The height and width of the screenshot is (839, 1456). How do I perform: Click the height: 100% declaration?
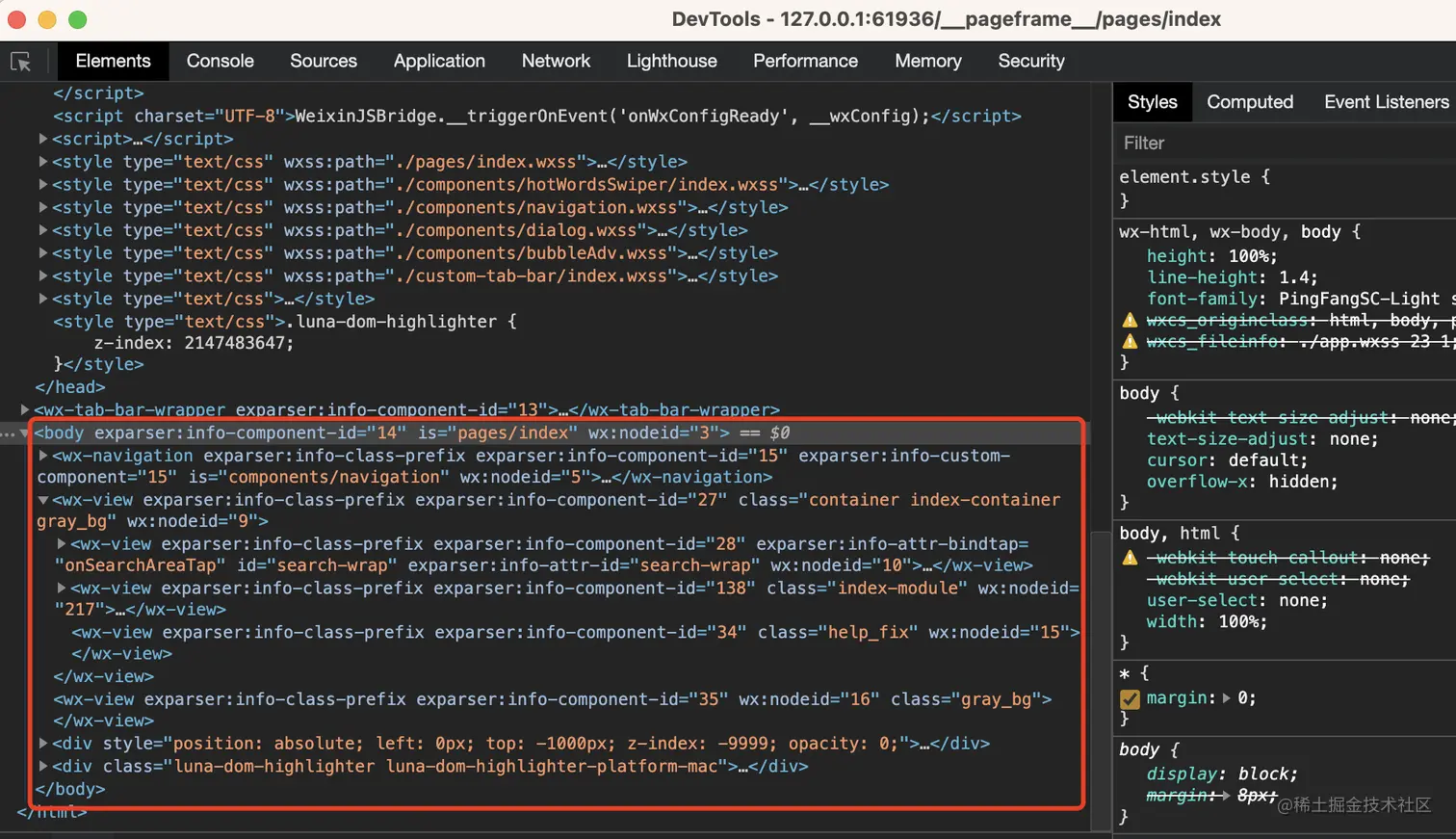pyautogui.click(x=1211, y=256)
